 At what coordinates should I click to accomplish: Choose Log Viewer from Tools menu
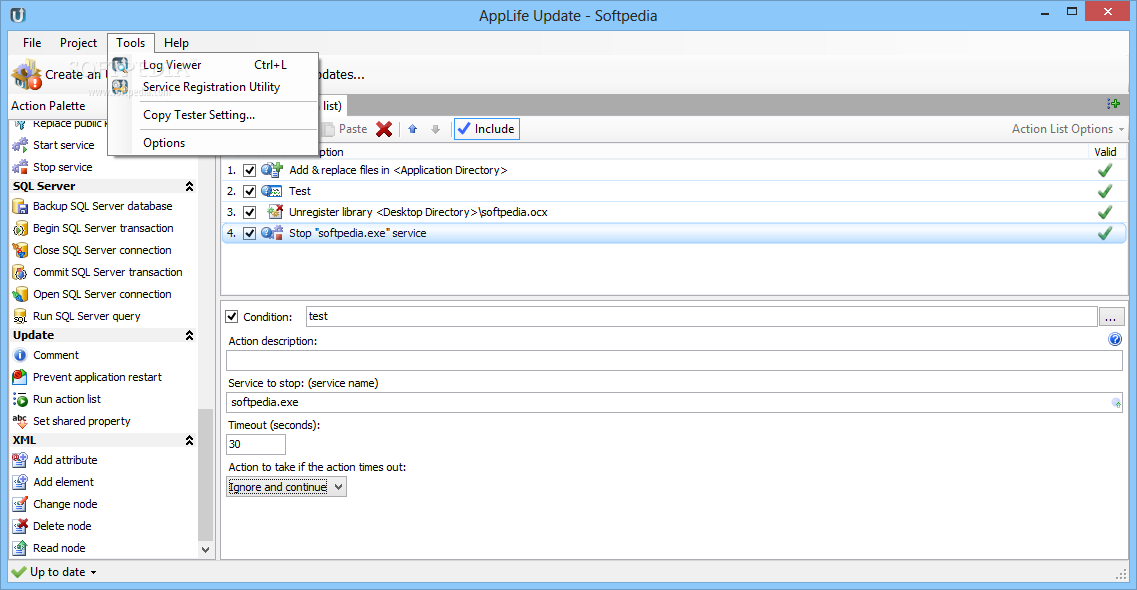point(213,65)
